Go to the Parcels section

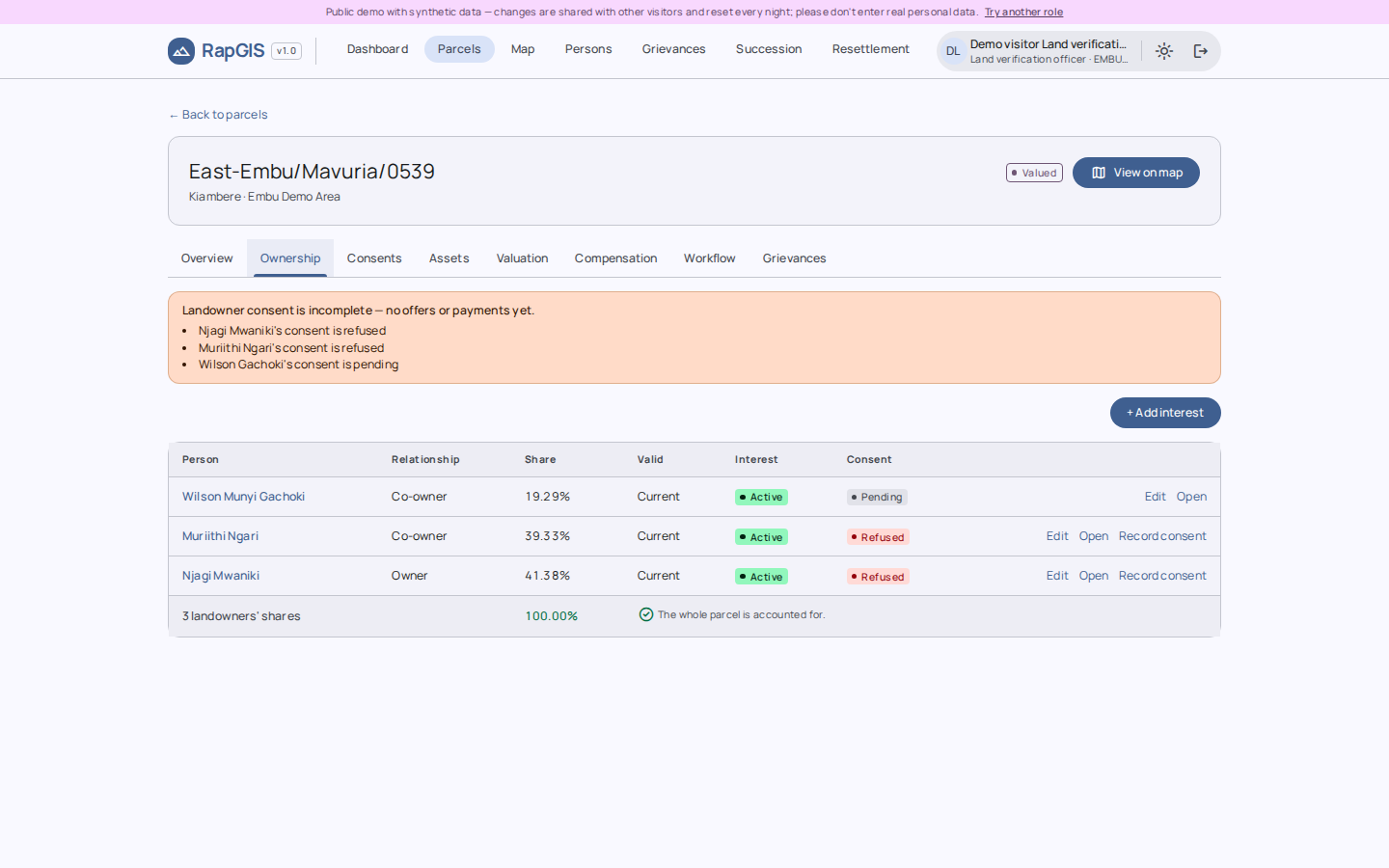[459, 49]
